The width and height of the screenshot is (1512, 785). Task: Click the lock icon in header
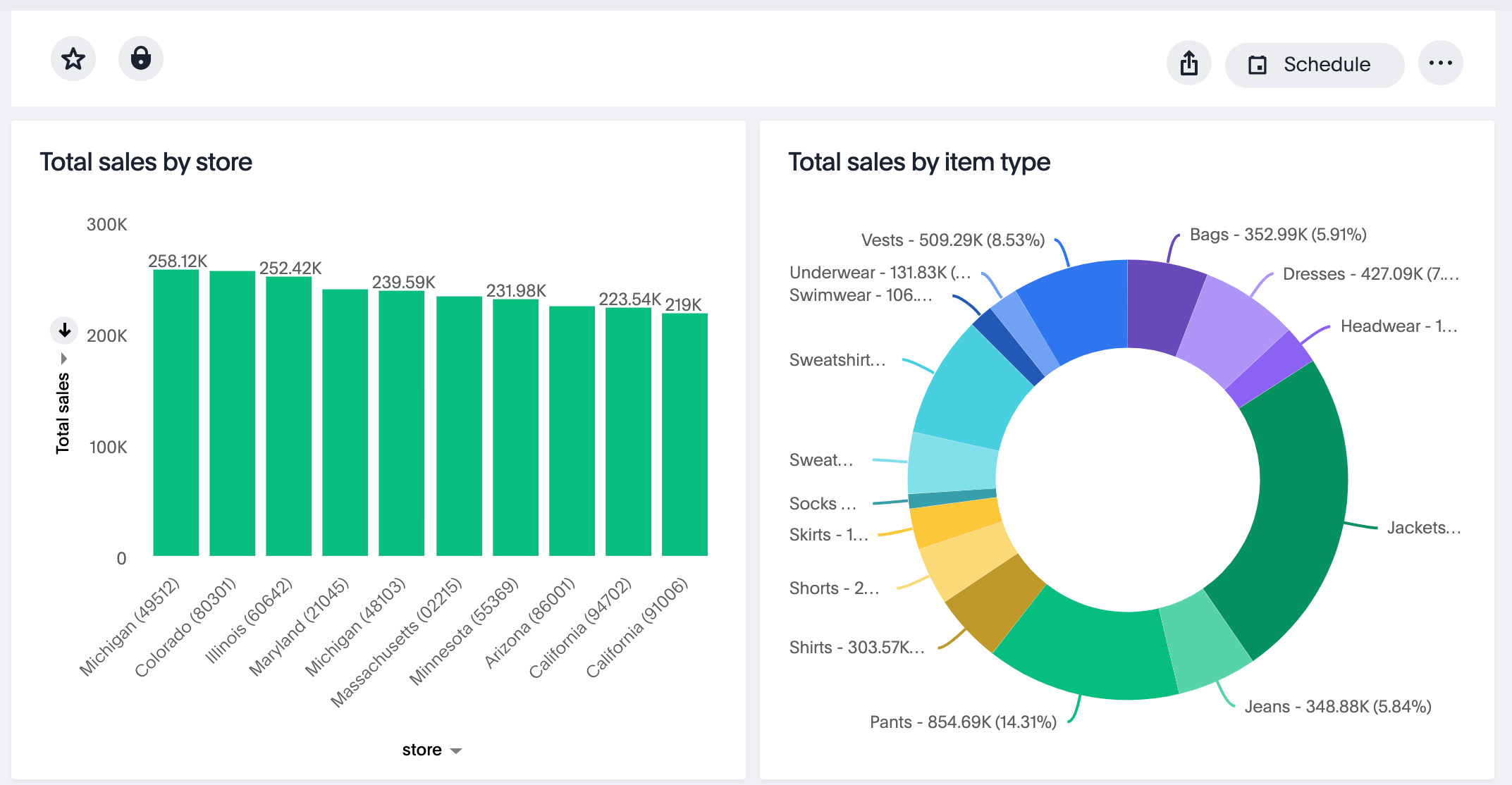click(x=141, y=59)
